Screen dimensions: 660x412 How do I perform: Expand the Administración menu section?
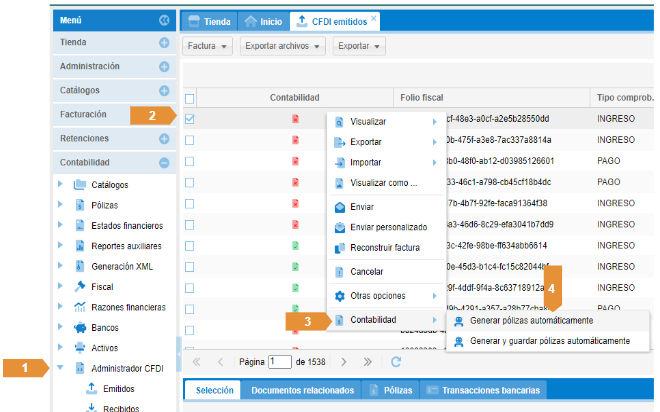pyautogui.click(x=164, y=66)
